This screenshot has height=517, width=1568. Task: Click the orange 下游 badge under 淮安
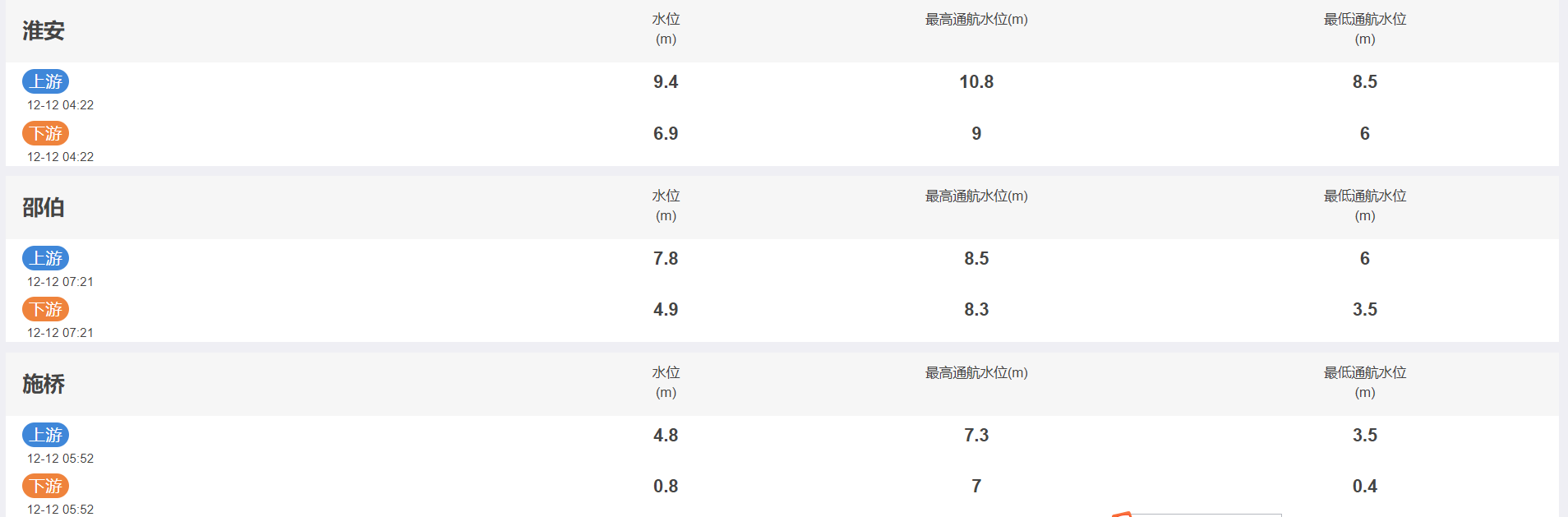[x=46, y=133]
